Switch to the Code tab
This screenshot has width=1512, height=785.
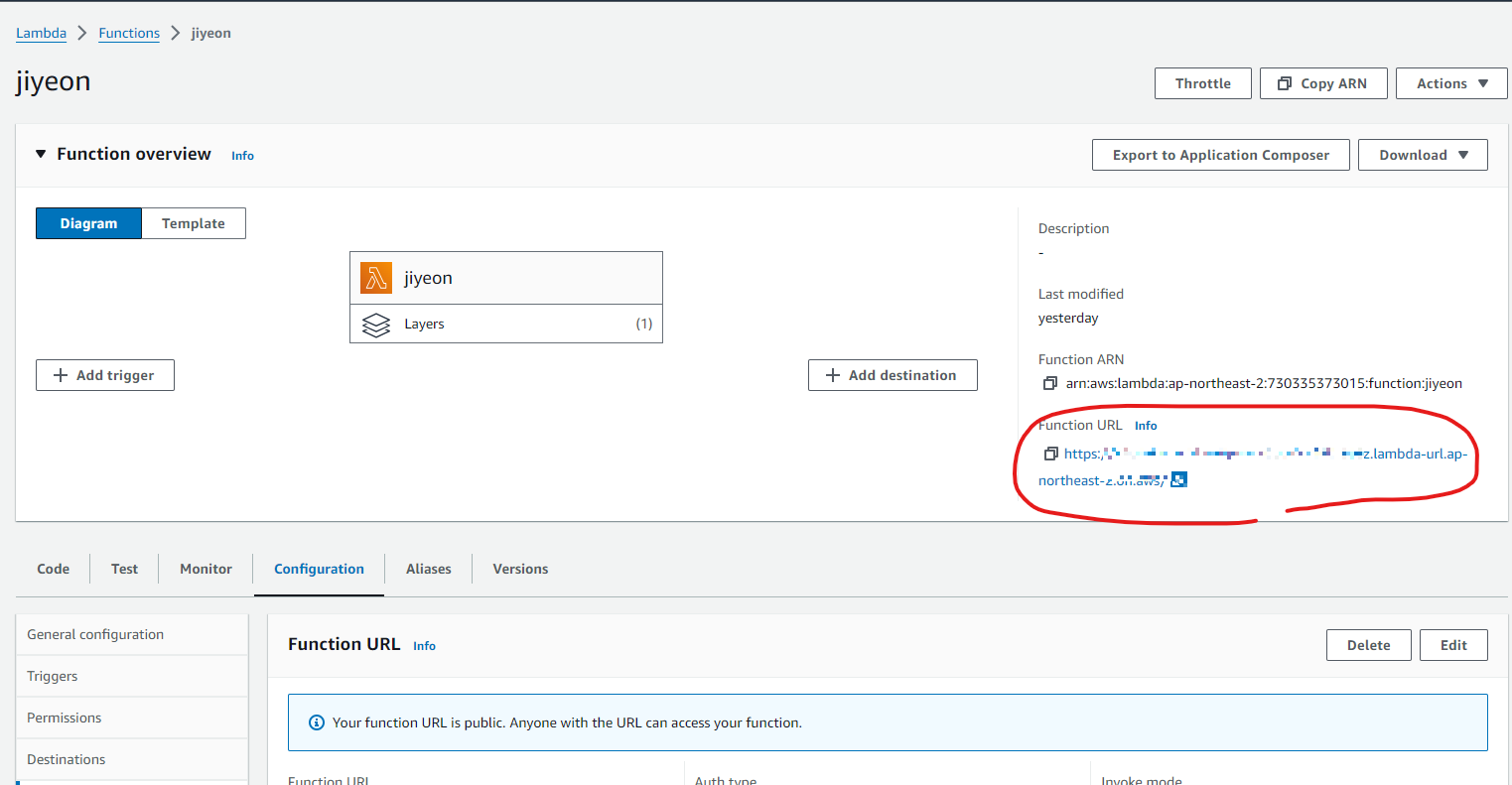[54, 569]
